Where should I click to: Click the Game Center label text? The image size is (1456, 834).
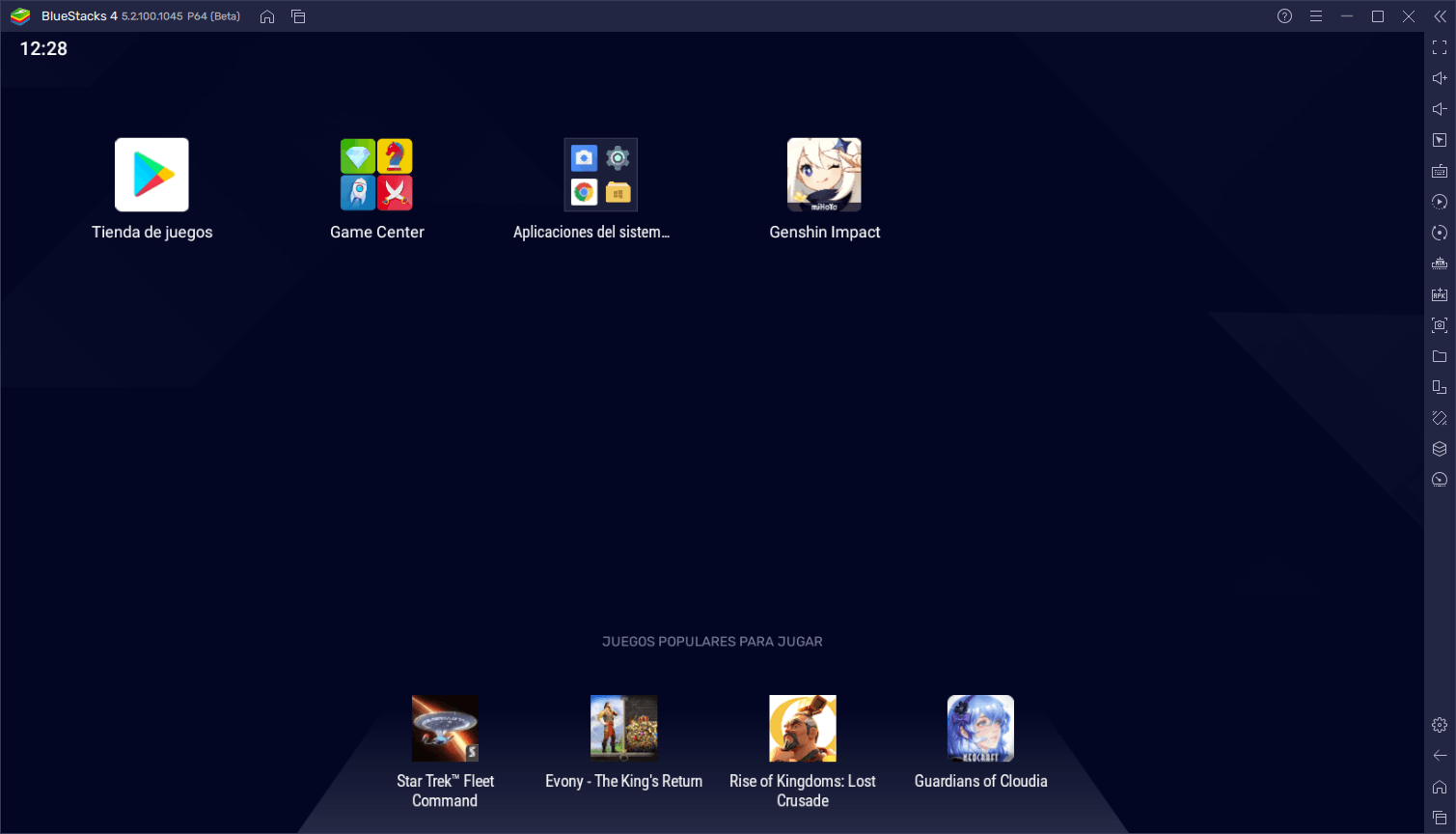[x=376, y=233]
